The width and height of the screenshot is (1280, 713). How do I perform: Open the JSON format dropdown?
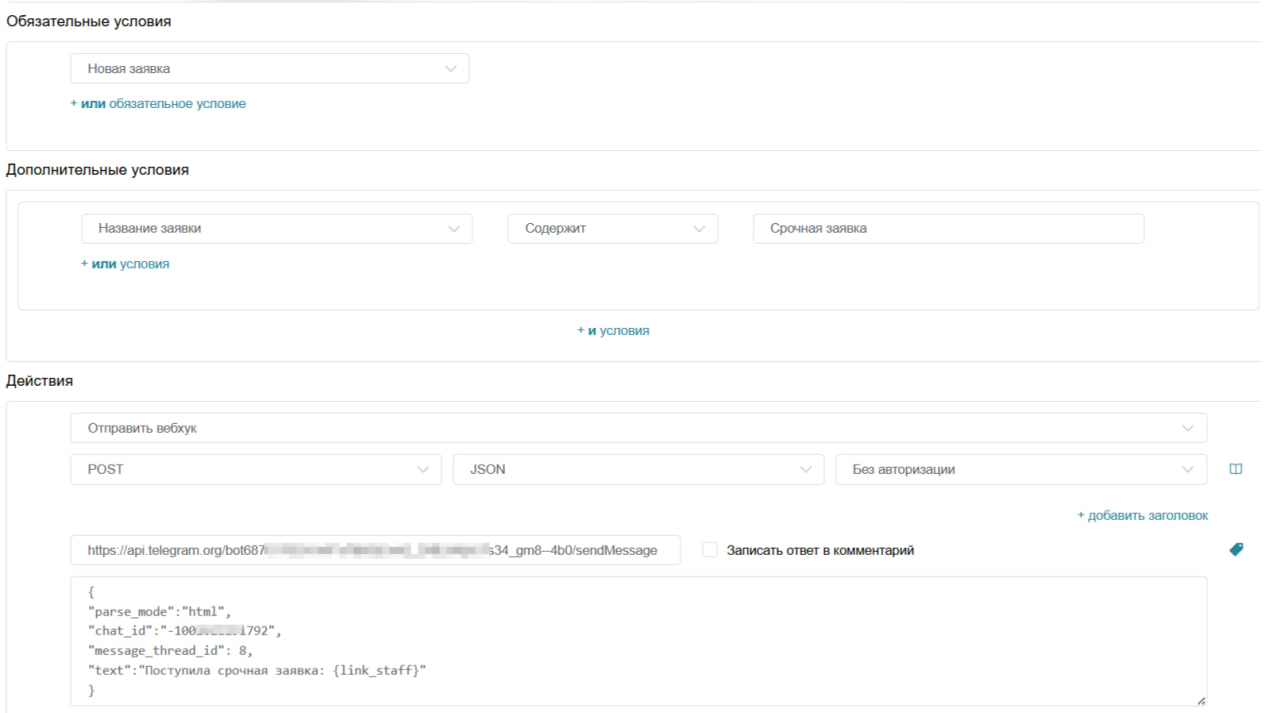(638, 469)
